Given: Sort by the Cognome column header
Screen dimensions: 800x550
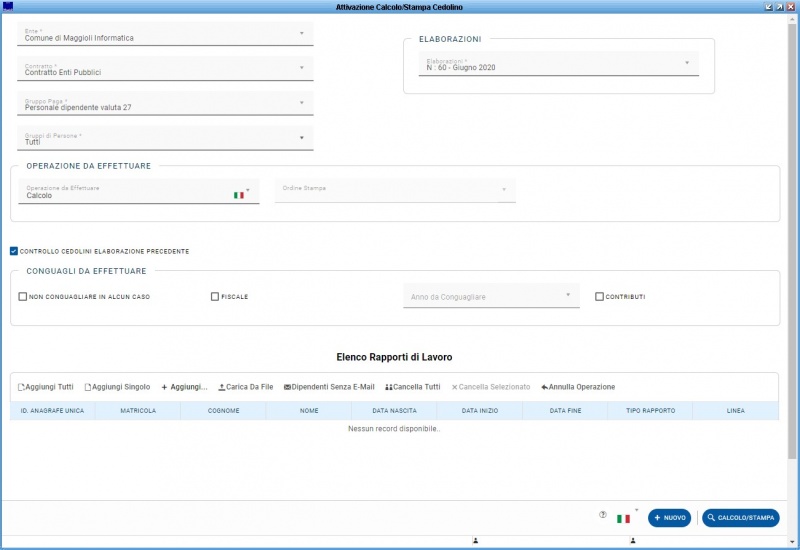Looking at the screenshot, I should pos(223,411).
